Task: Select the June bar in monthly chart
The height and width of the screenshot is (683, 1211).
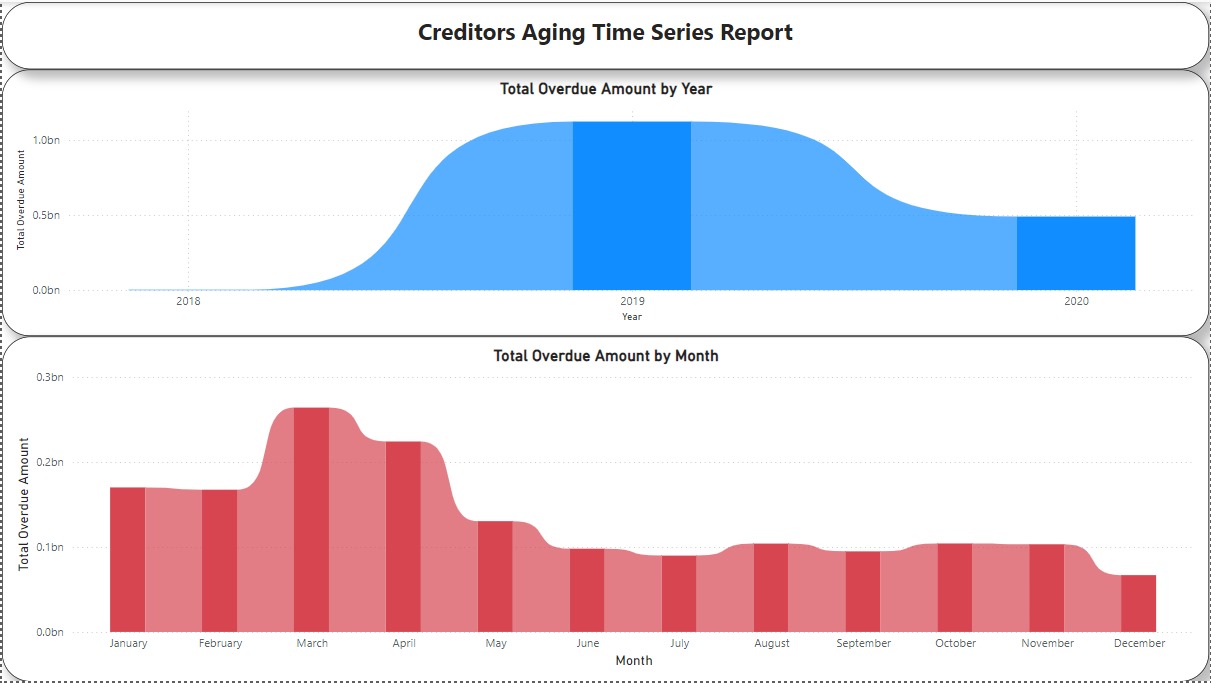Action: tap(587, 590)
